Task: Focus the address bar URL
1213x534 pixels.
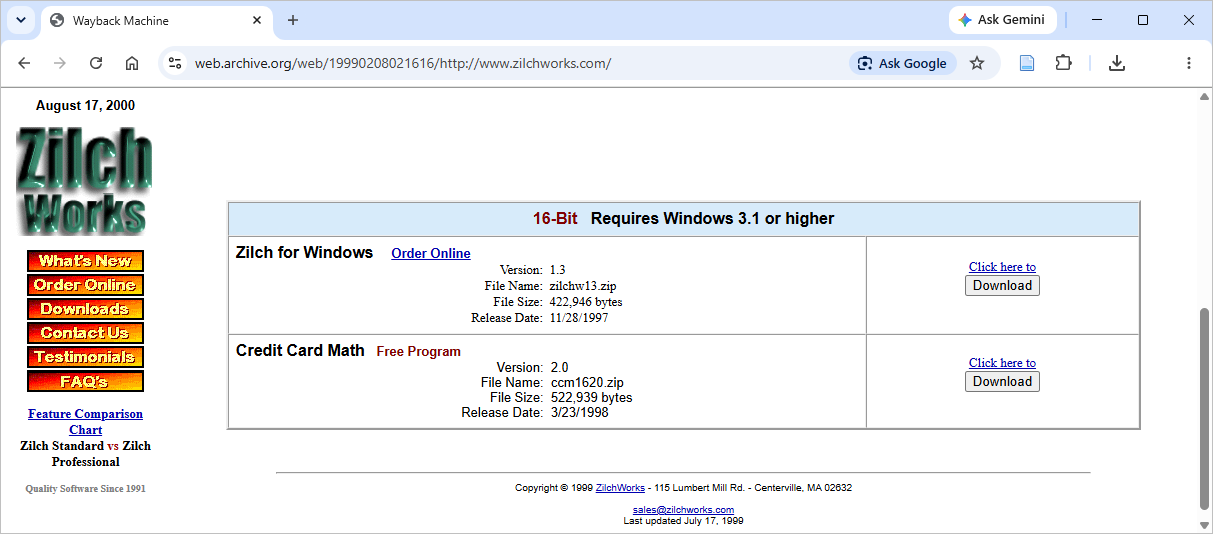Action: tap(403, 63)
